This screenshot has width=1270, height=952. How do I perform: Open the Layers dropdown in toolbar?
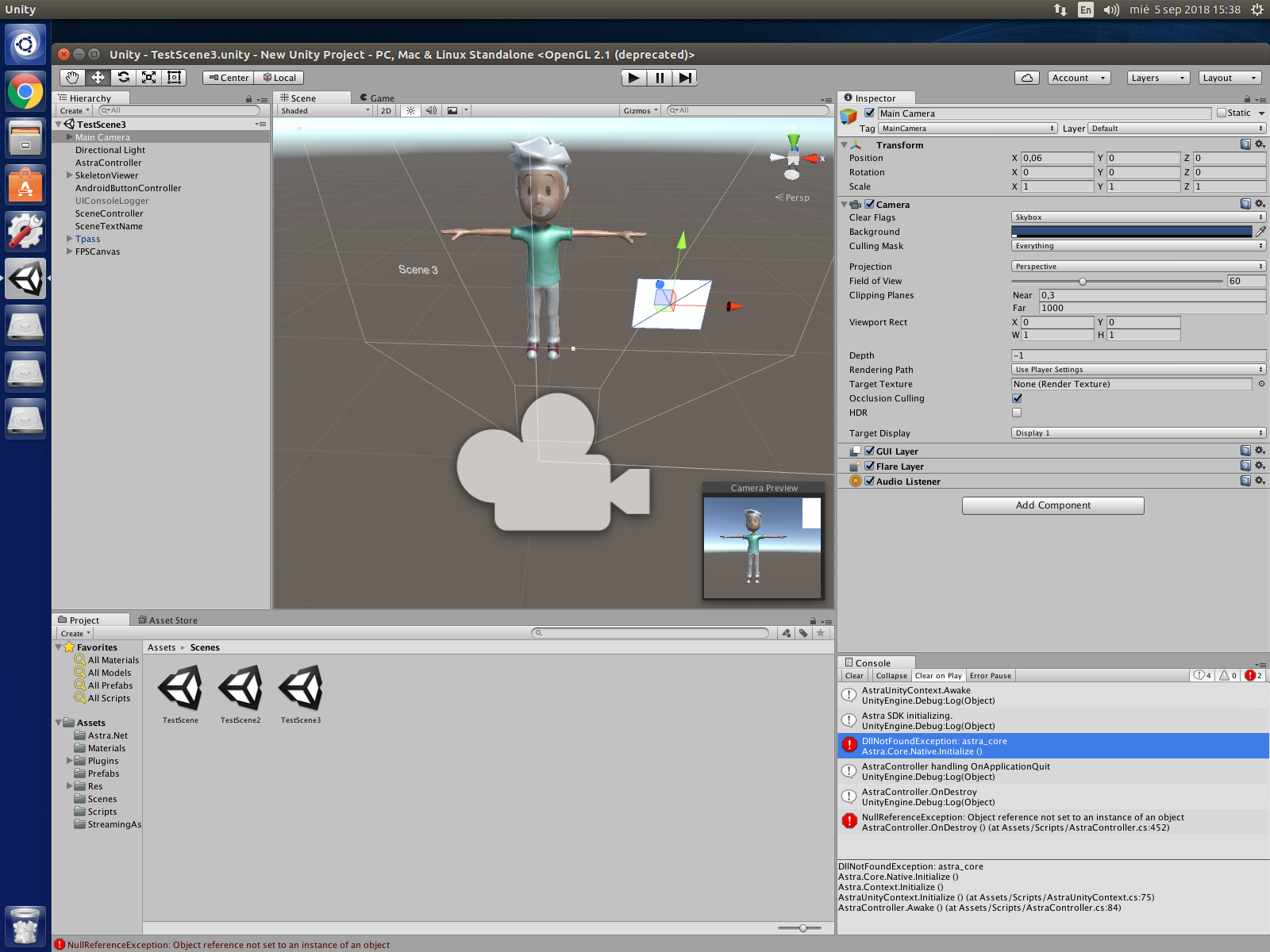tap(1158, 78)
